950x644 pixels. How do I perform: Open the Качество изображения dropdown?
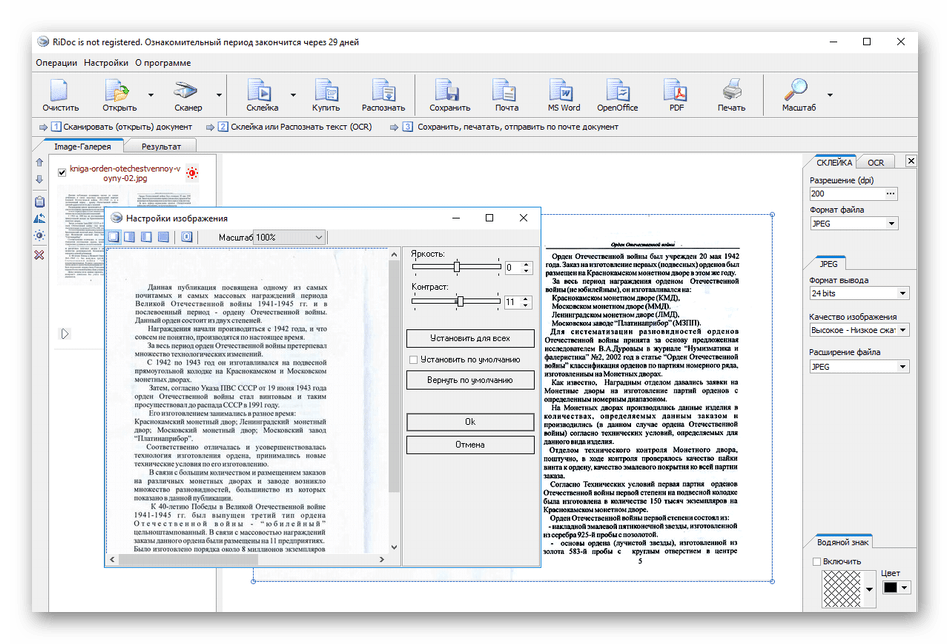coord(859,330)
